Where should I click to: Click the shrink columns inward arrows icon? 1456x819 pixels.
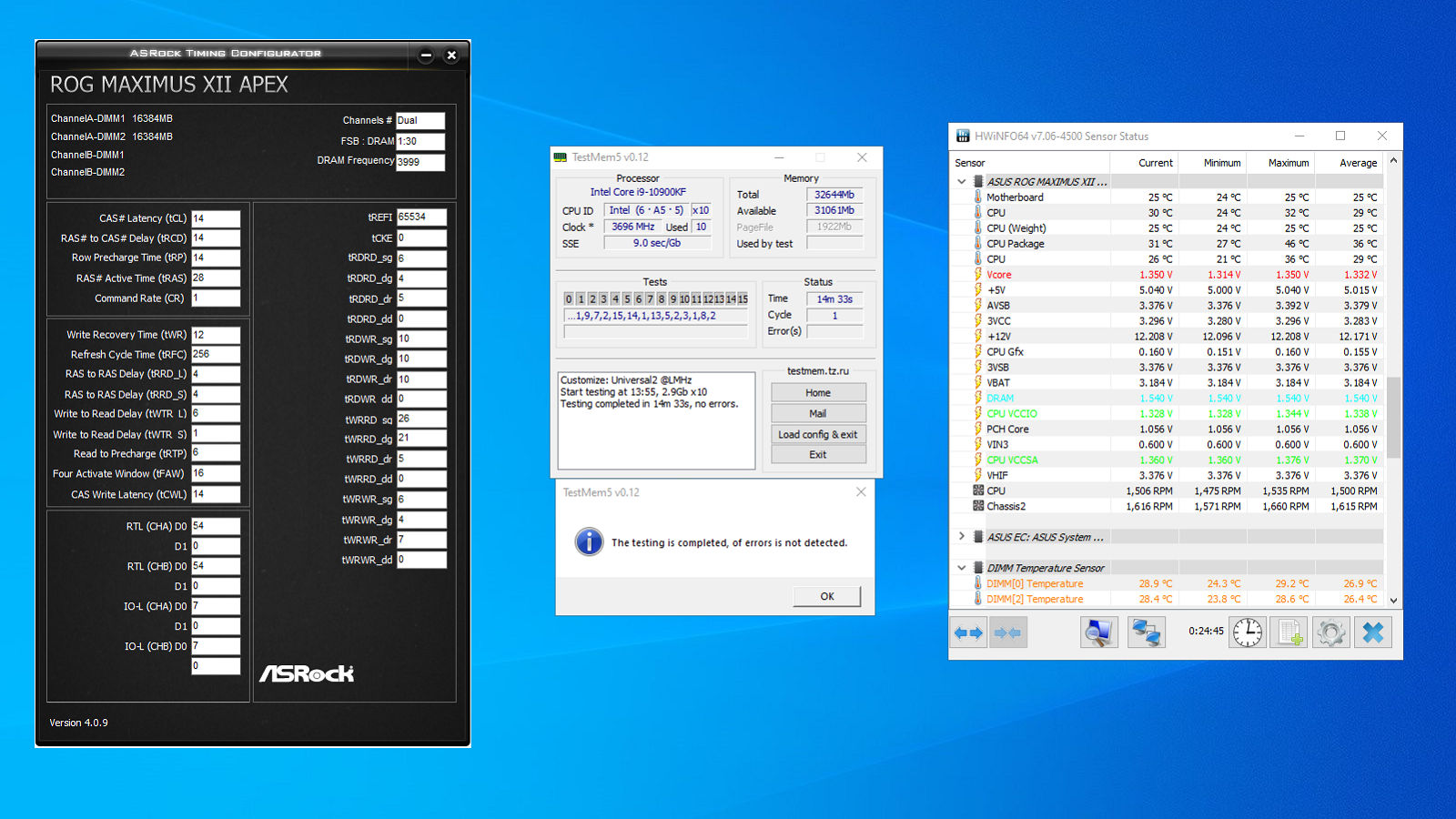click(x=1007, y=632)
